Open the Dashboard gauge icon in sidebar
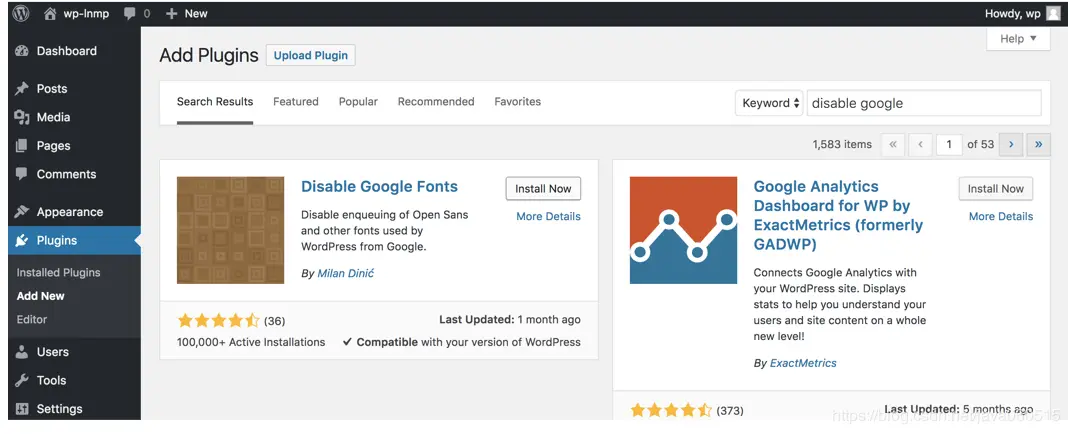The image size is (1070, 434). (x=22, y=51)
